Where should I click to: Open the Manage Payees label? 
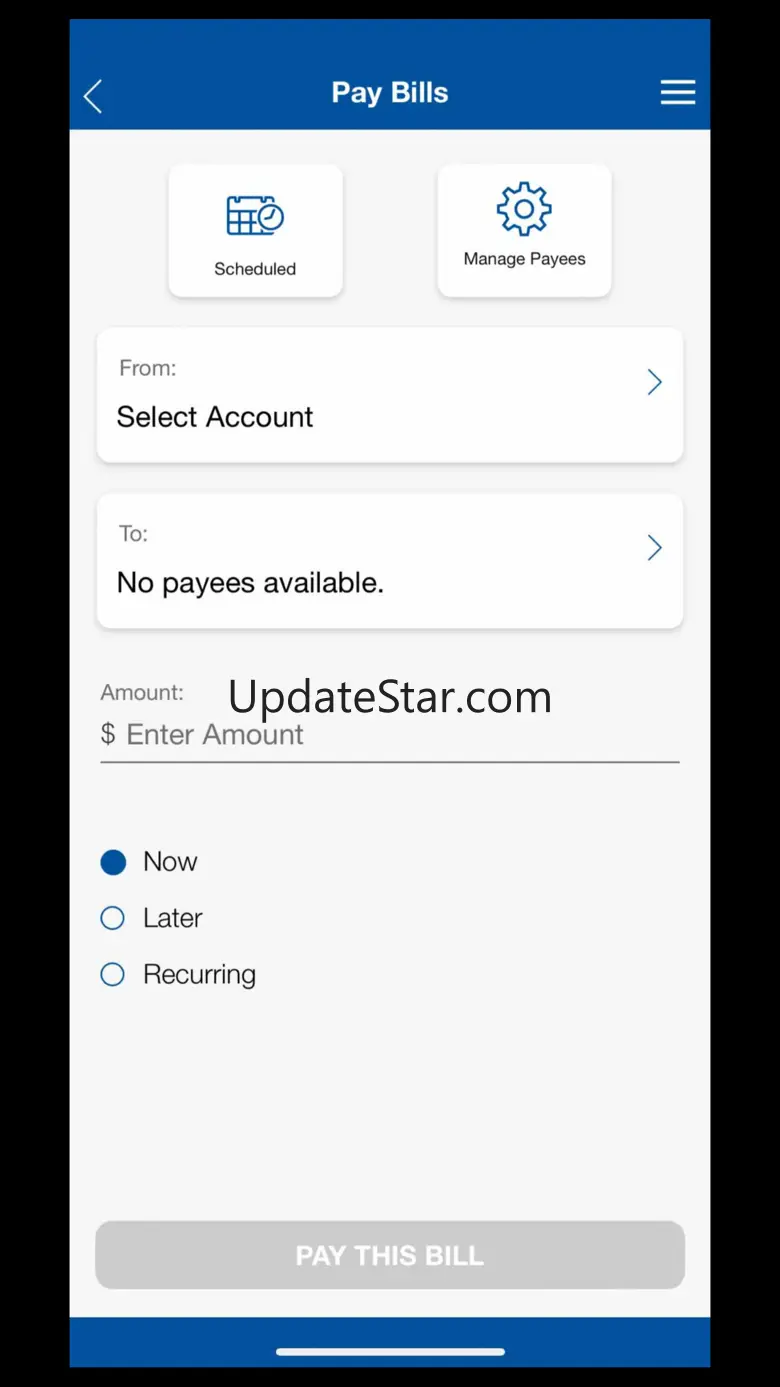click(524, 259)
